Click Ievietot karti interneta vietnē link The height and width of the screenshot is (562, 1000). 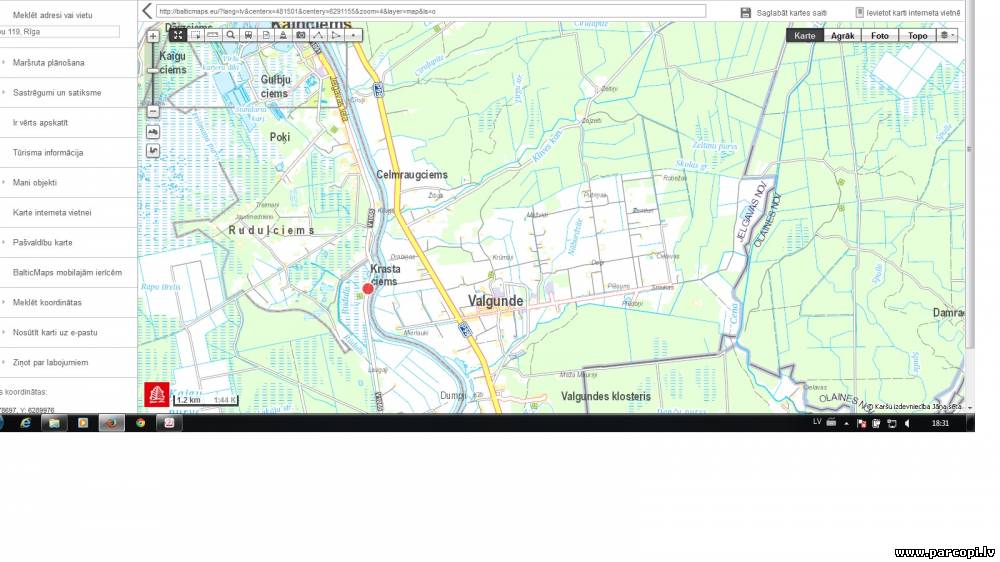(x=913, y=13)
